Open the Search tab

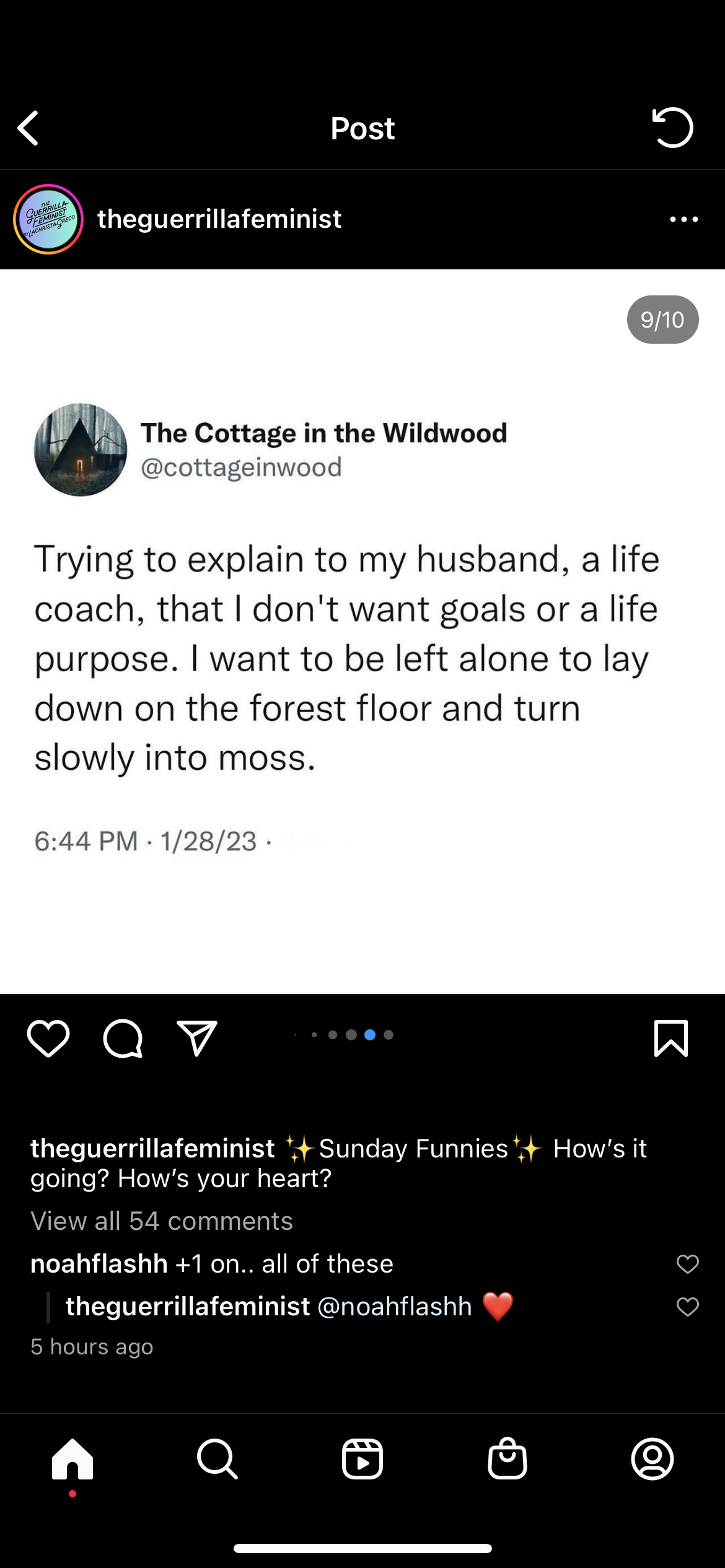[217, 1459]
